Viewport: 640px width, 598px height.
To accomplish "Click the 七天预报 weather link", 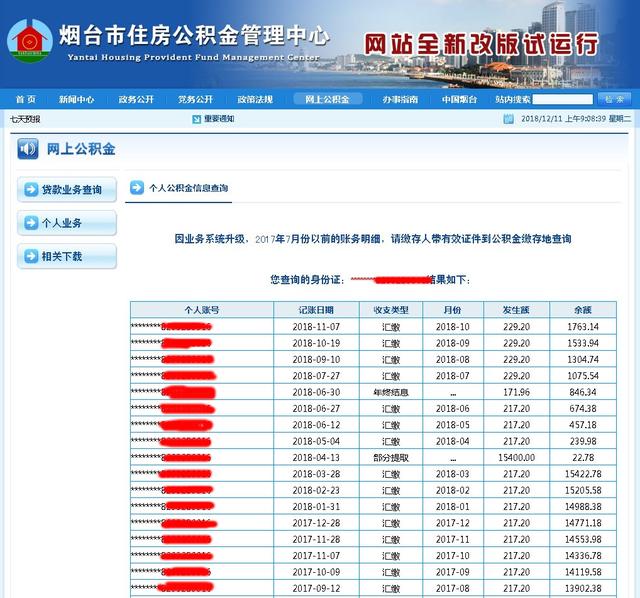I will [25, 119].
